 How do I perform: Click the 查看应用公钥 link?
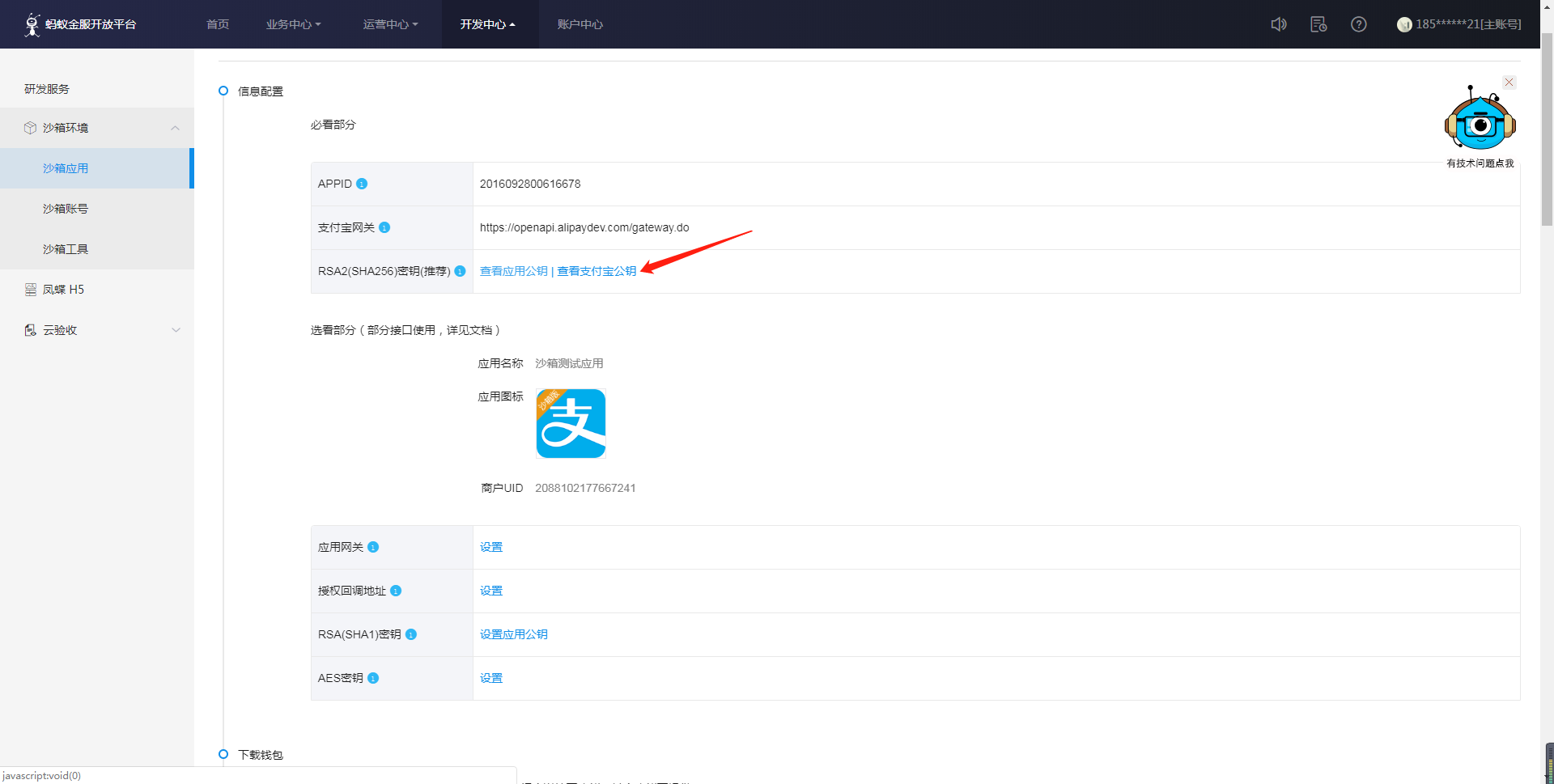pos(514,271)
